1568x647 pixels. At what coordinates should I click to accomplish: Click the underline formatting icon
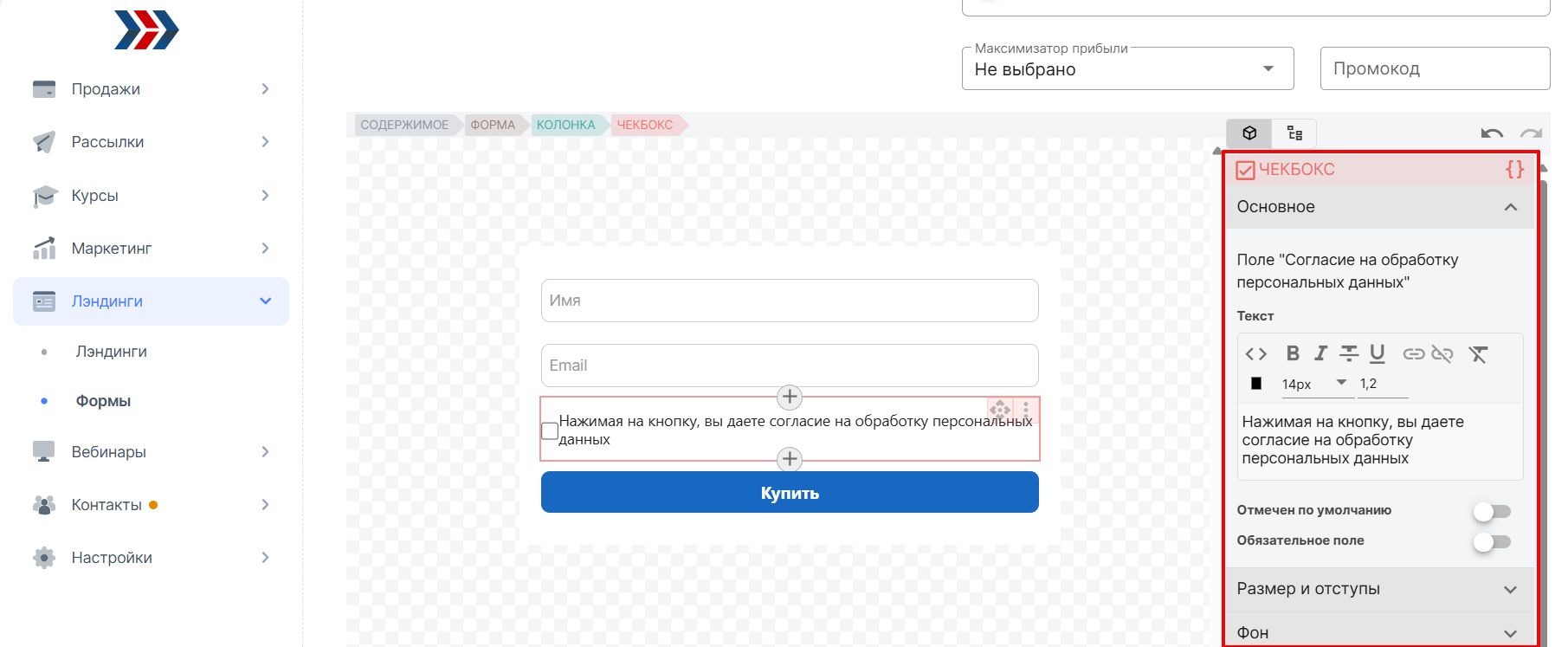(x=1378, y=353)
